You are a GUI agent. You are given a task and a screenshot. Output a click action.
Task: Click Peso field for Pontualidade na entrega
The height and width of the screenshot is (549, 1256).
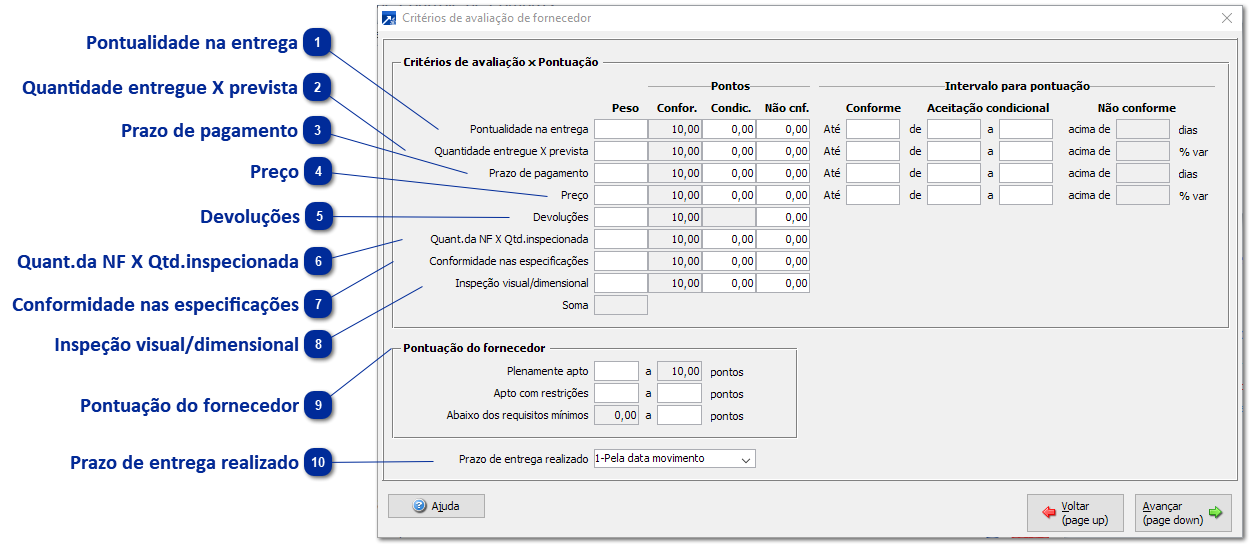tap(621, 129)
